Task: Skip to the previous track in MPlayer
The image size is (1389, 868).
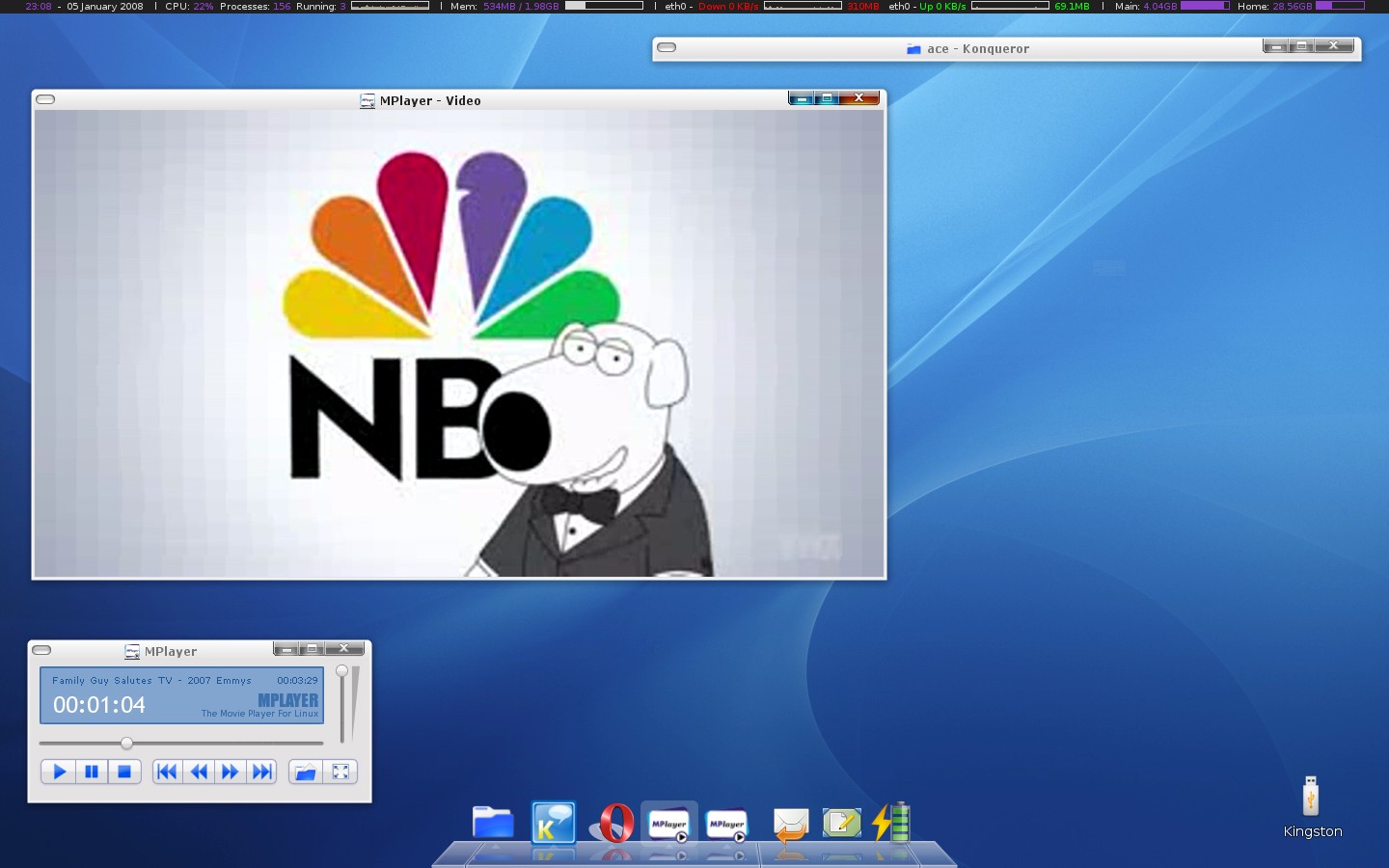Action: 167,772
